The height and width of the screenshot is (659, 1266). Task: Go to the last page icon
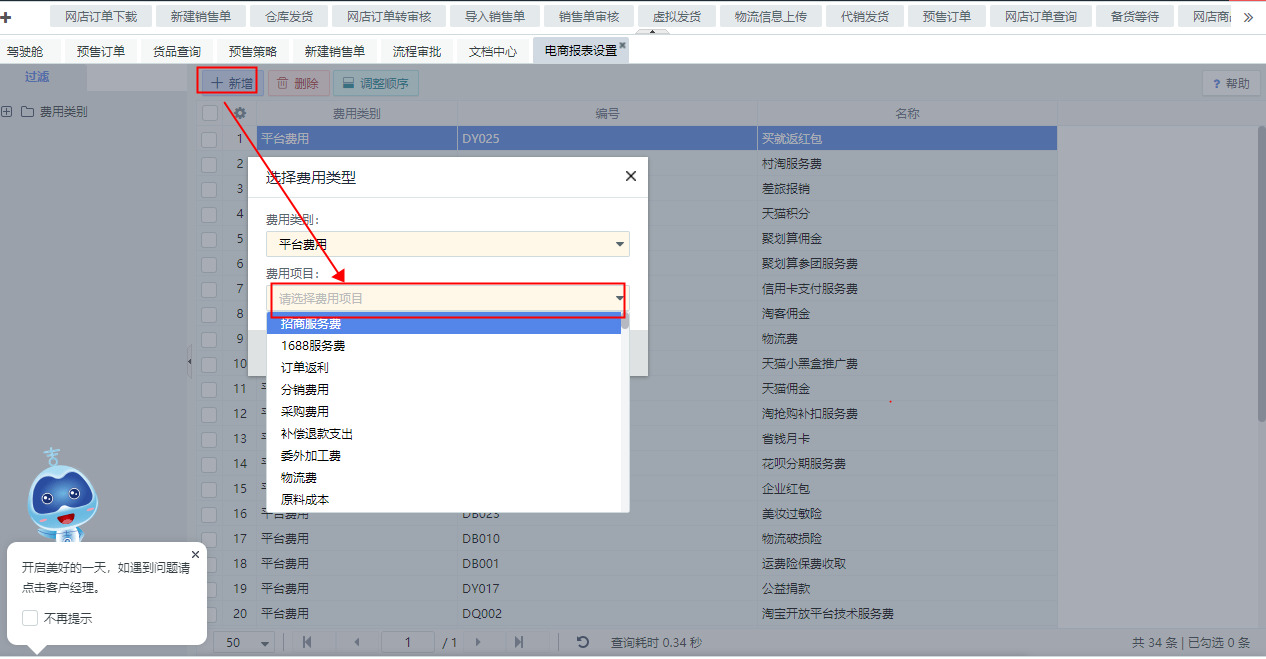click(519, 642)
